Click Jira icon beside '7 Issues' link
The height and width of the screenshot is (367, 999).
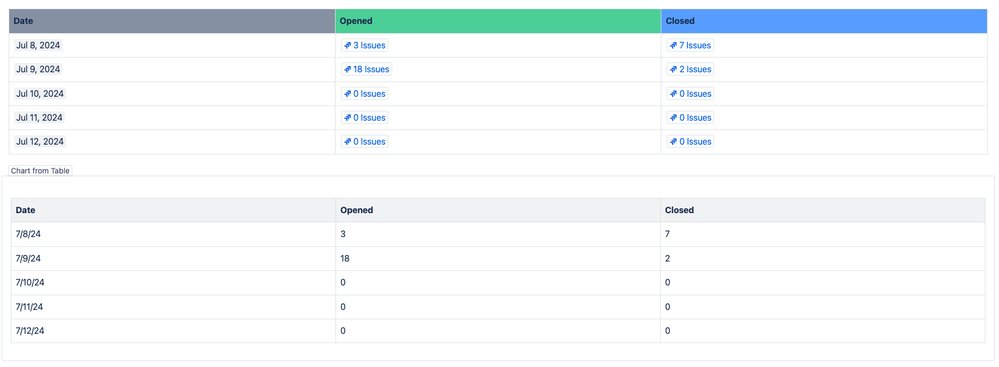[673, 45]
